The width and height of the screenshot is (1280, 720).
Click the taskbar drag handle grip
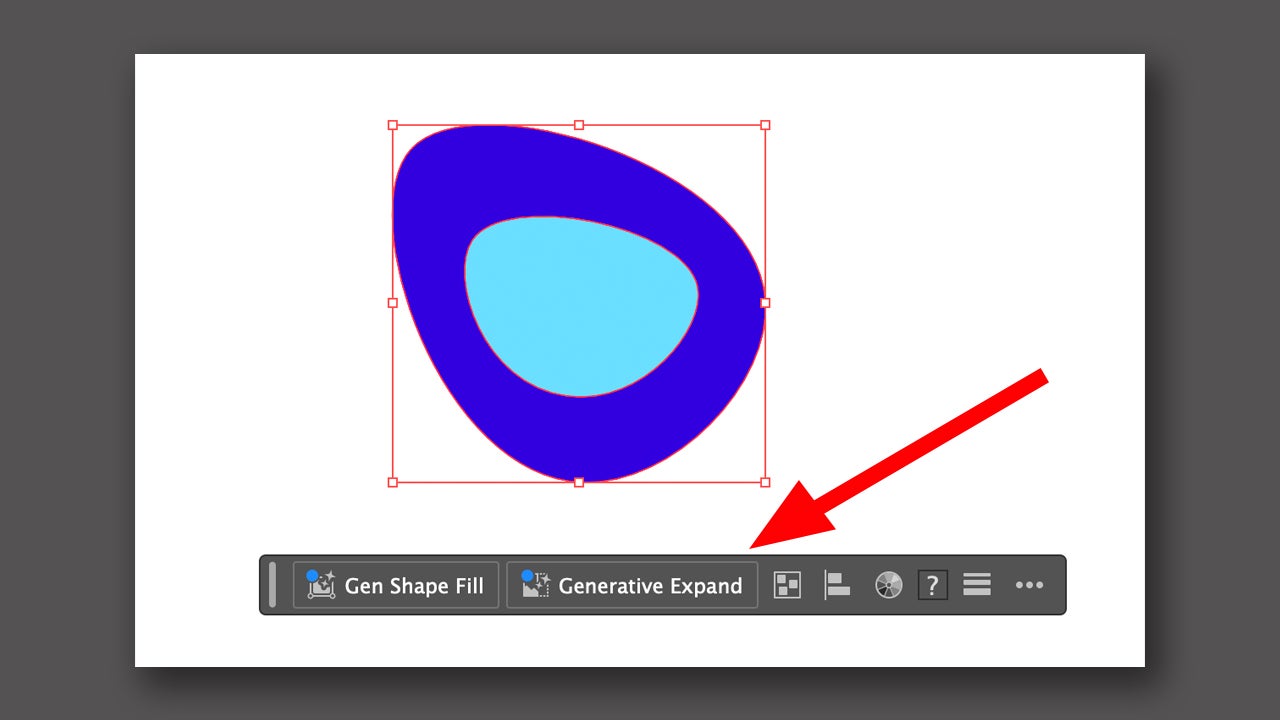(272, 585)
